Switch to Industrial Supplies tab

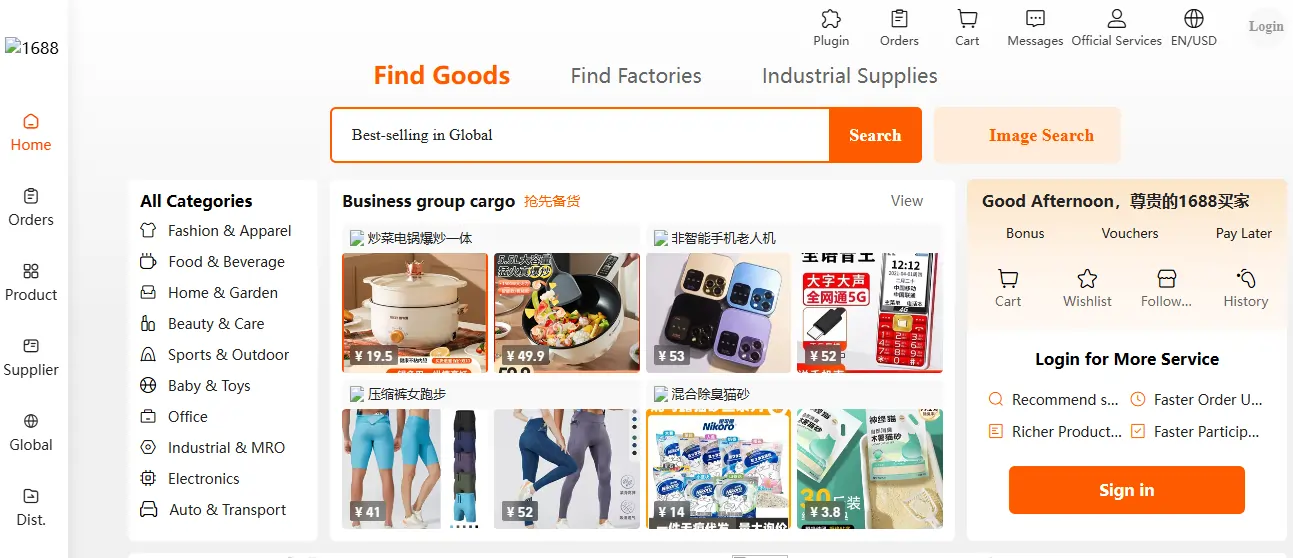click(849, 76)
